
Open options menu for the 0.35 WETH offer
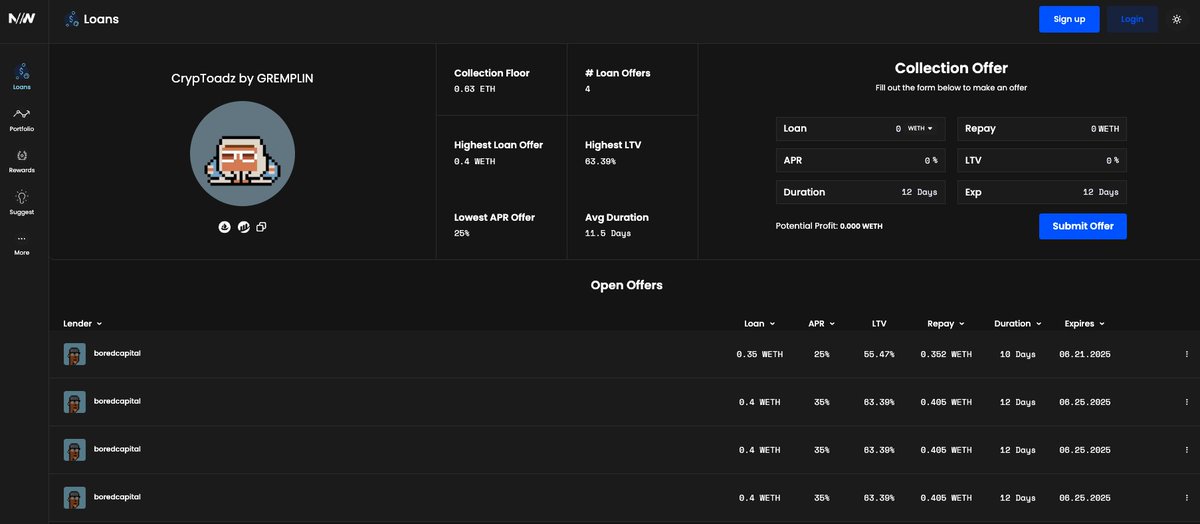[1187, 354]
